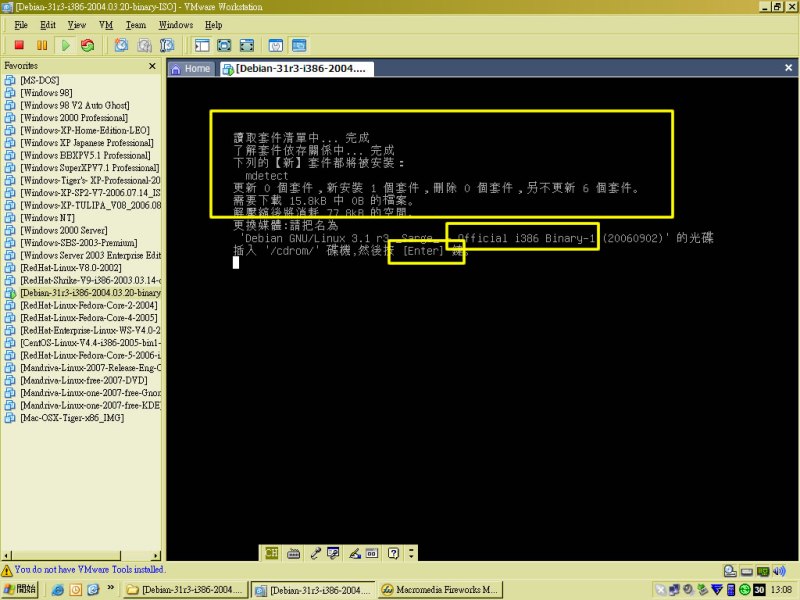Close the Favorites panel
This screenshot has height=600, width=800.
pyautogui.click(x=152, y=66)
